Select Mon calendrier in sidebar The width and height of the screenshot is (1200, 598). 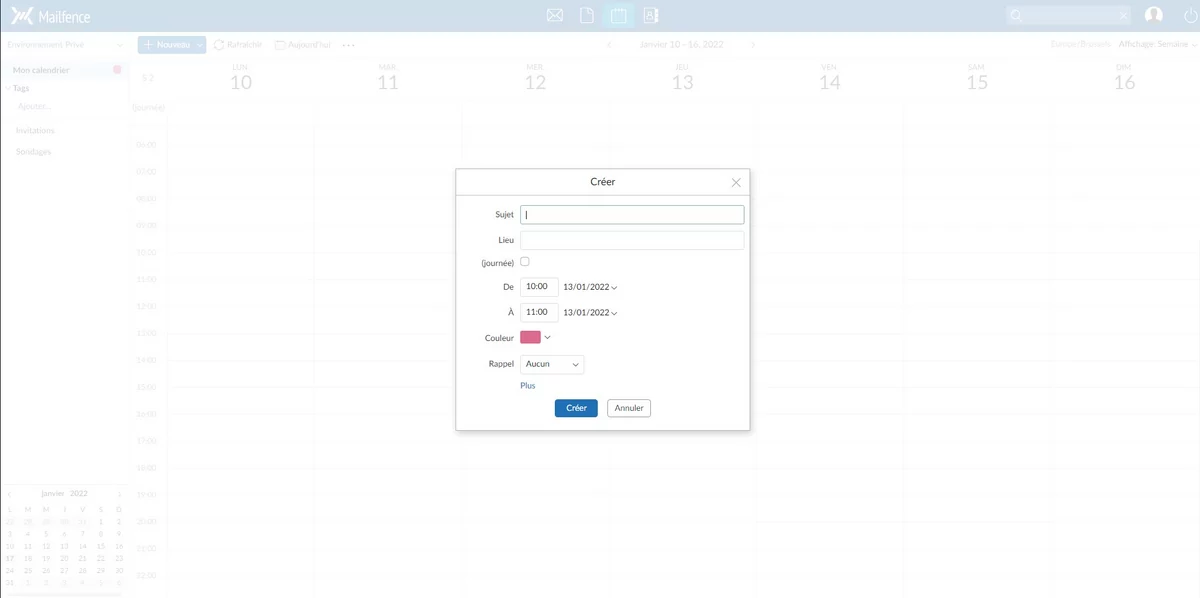coord(41,70)
